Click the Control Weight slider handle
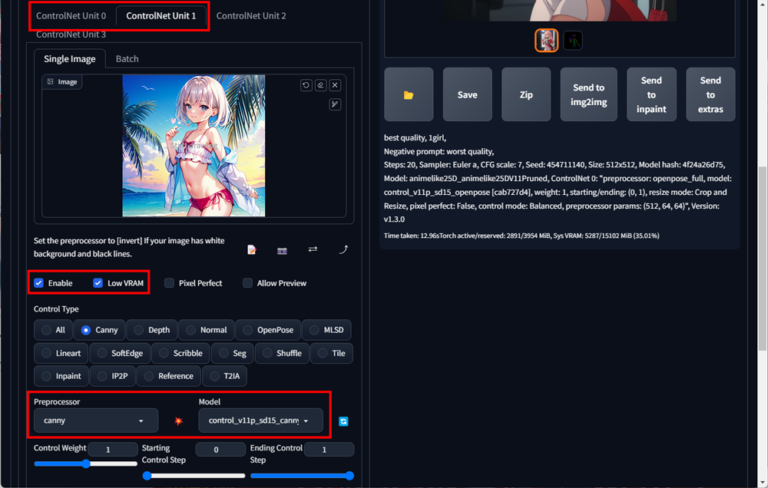 pyautogui.click(x=86, y=463)
